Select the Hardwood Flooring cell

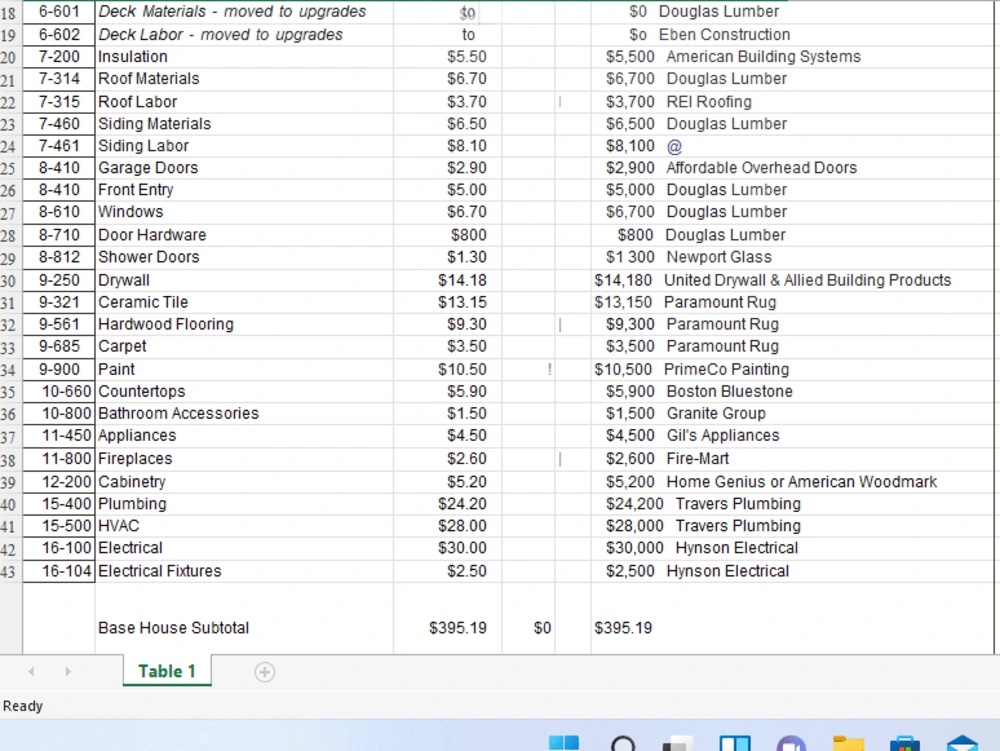tap(244, 324)
